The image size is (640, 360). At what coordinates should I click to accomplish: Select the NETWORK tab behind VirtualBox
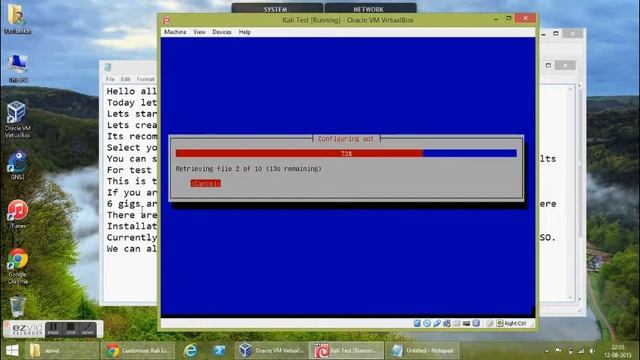(370, 9)
